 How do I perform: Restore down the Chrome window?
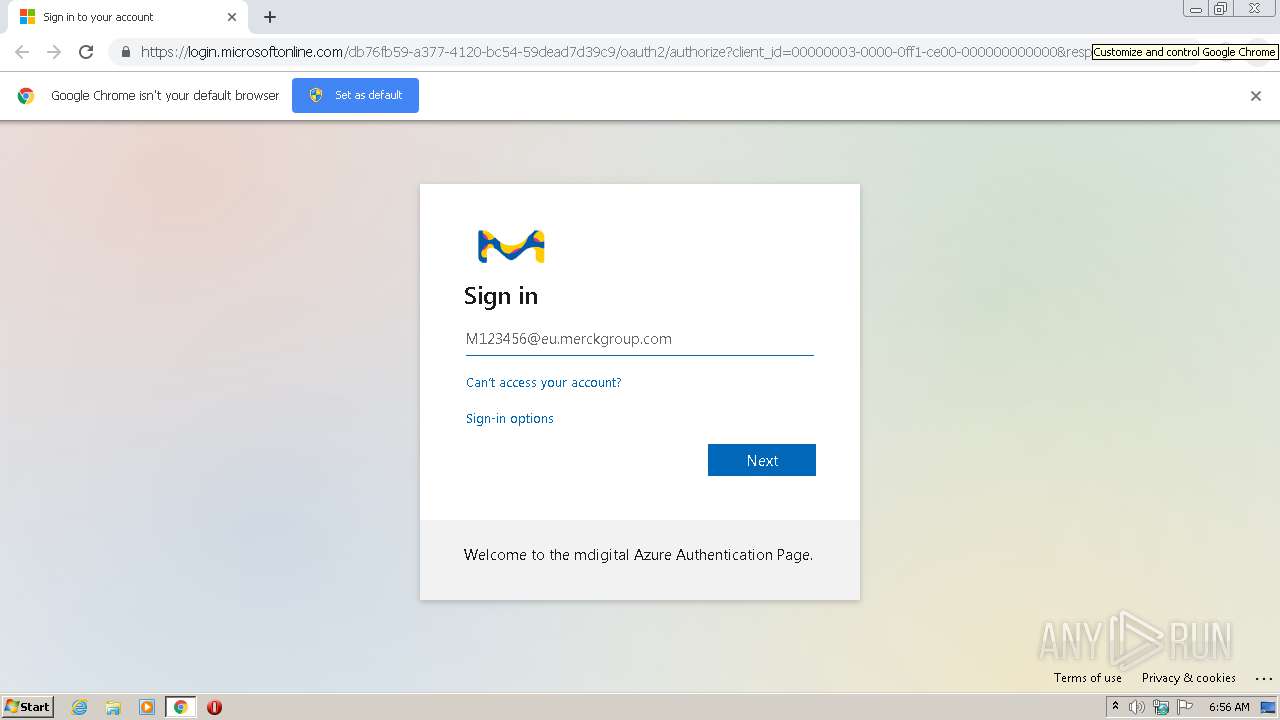pos(1221,9)
